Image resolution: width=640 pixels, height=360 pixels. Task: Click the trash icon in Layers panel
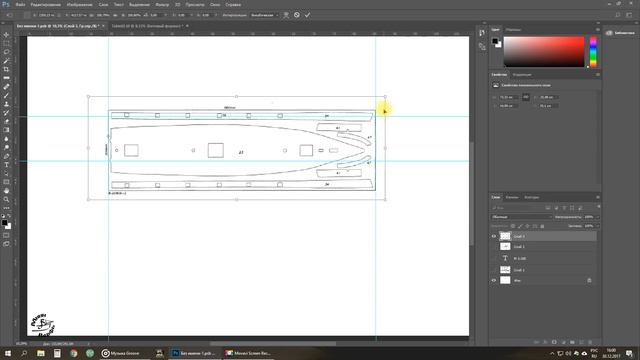590,342
